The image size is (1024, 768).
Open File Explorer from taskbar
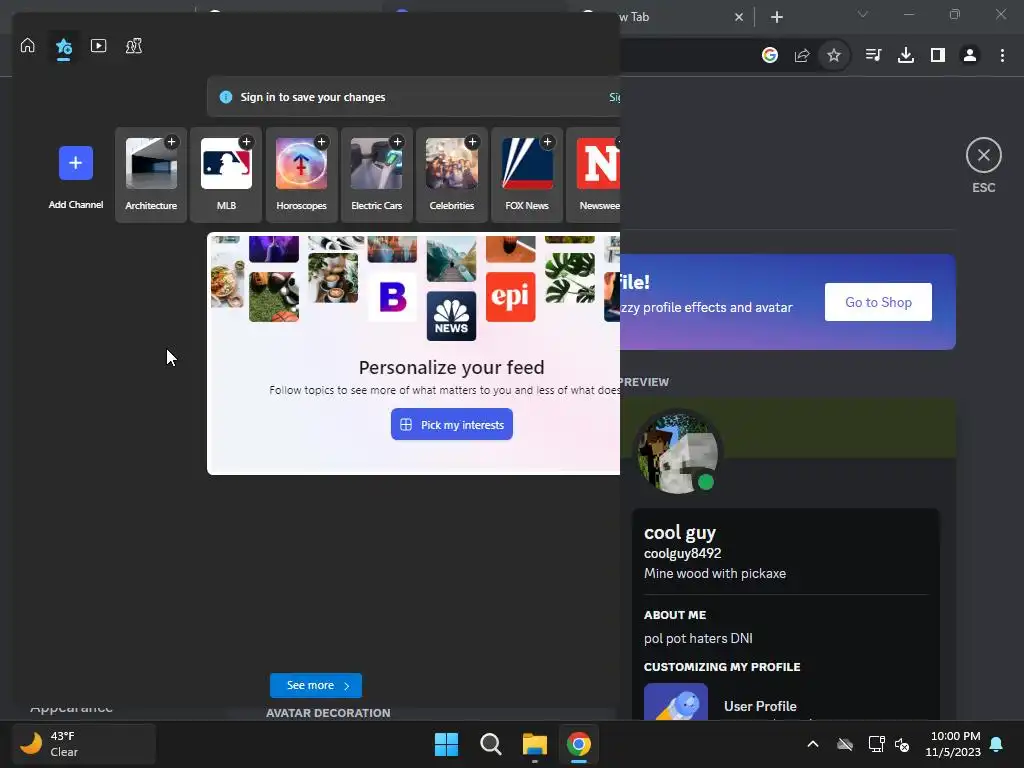pyautogui.click(x=534, y=744)
